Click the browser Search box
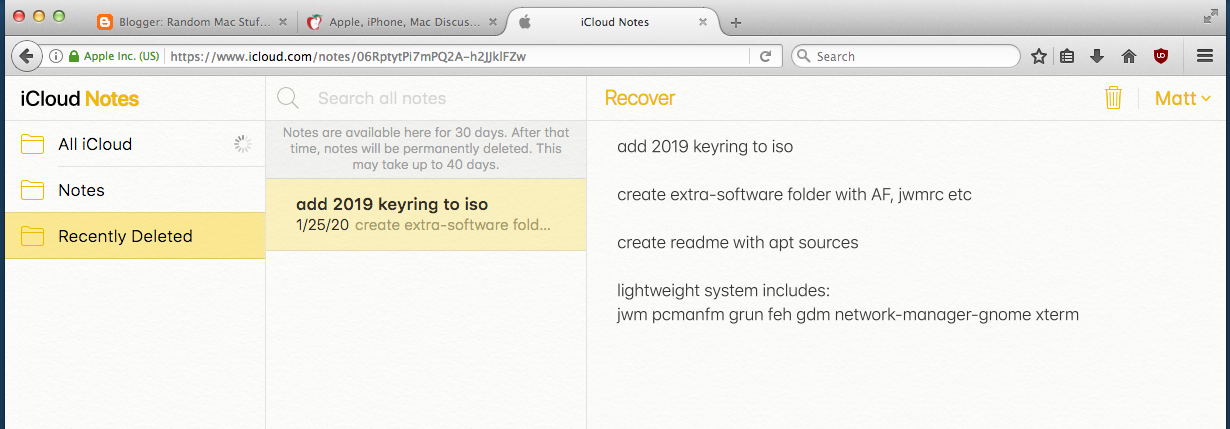 pos(906,57)
